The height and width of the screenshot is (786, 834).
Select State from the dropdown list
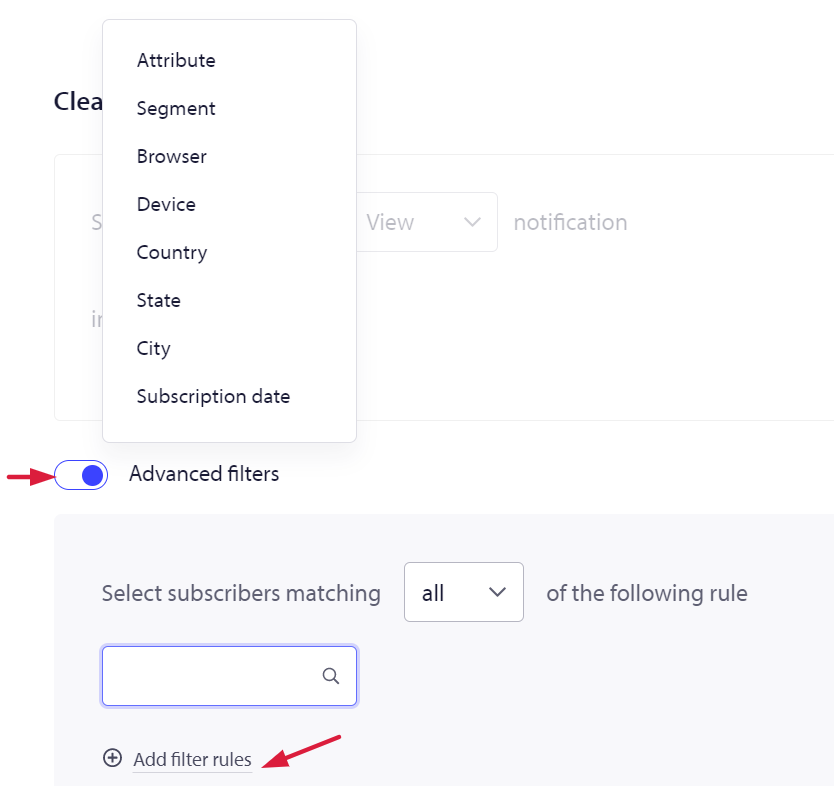(x=159, y=300)
